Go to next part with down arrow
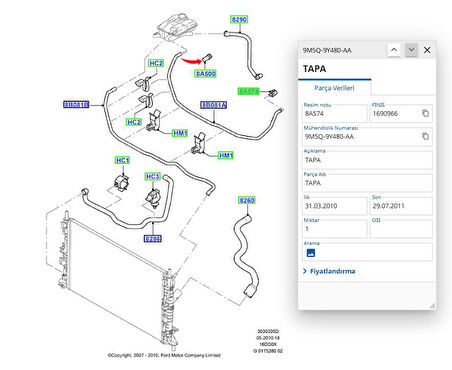 (x=411, y=50)
